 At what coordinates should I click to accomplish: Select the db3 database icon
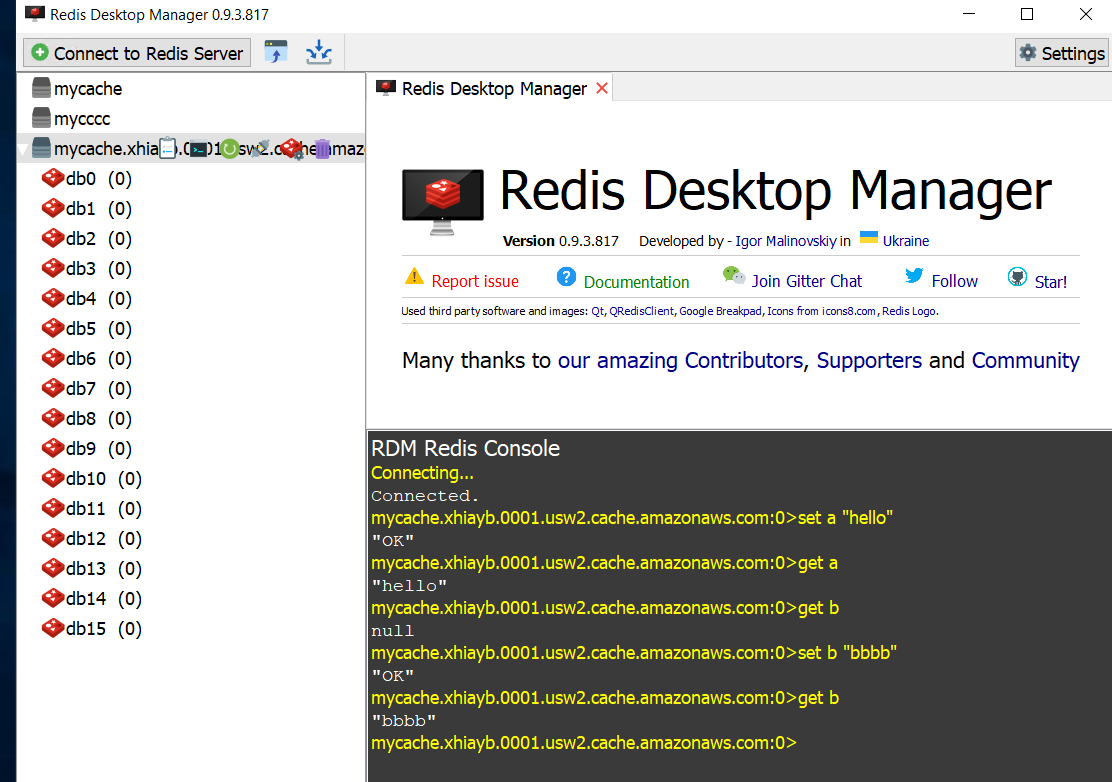pos(52,268)
